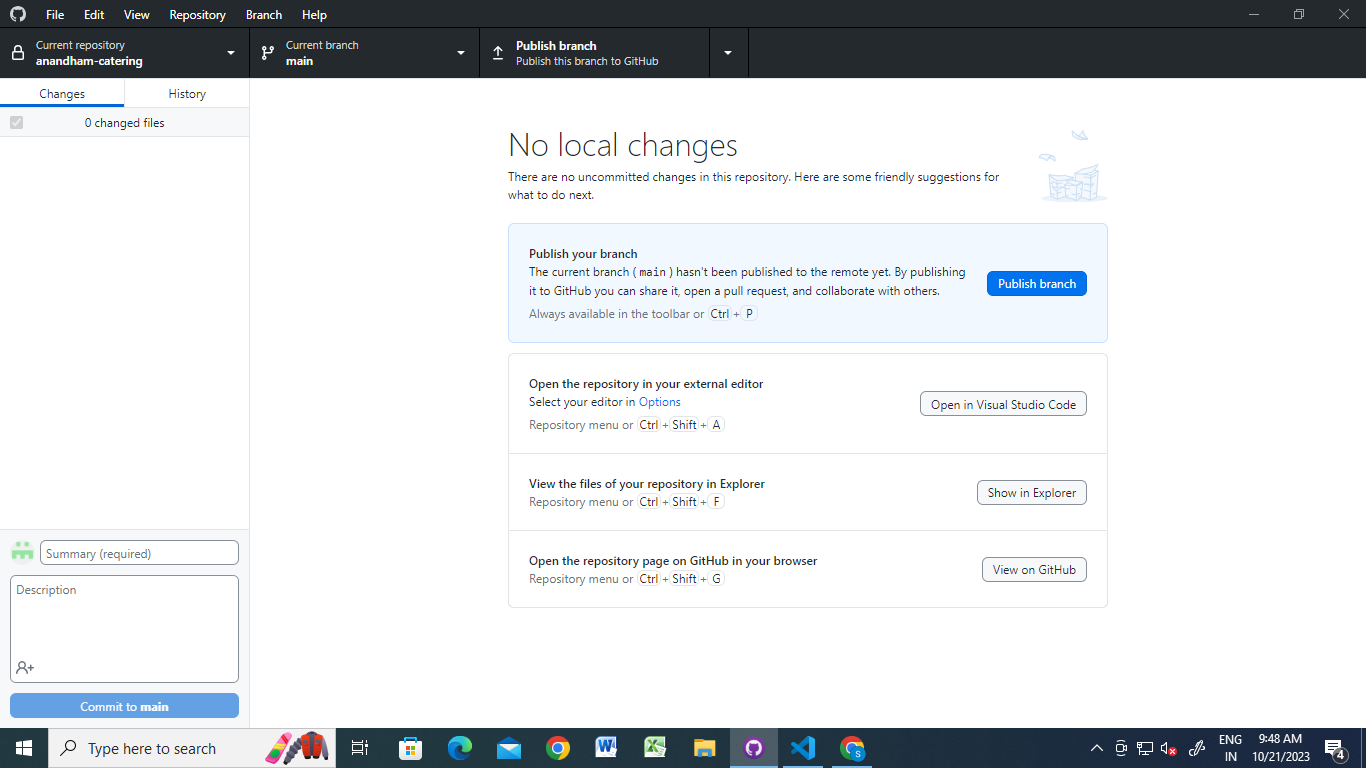Click the user avatar beside the Summary field

click(22, 551)
